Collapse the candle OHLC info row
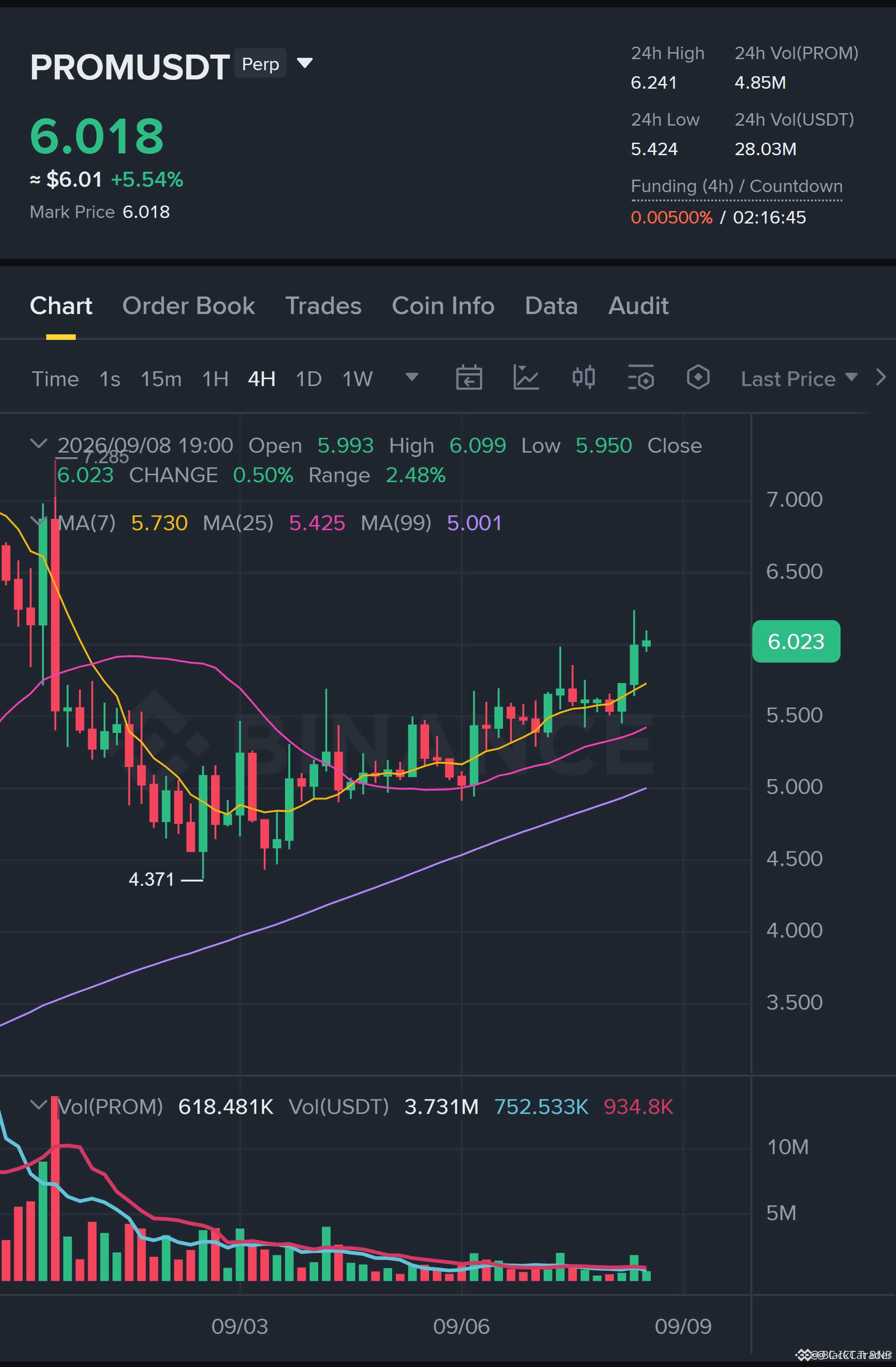 click(x=38, y=444)
